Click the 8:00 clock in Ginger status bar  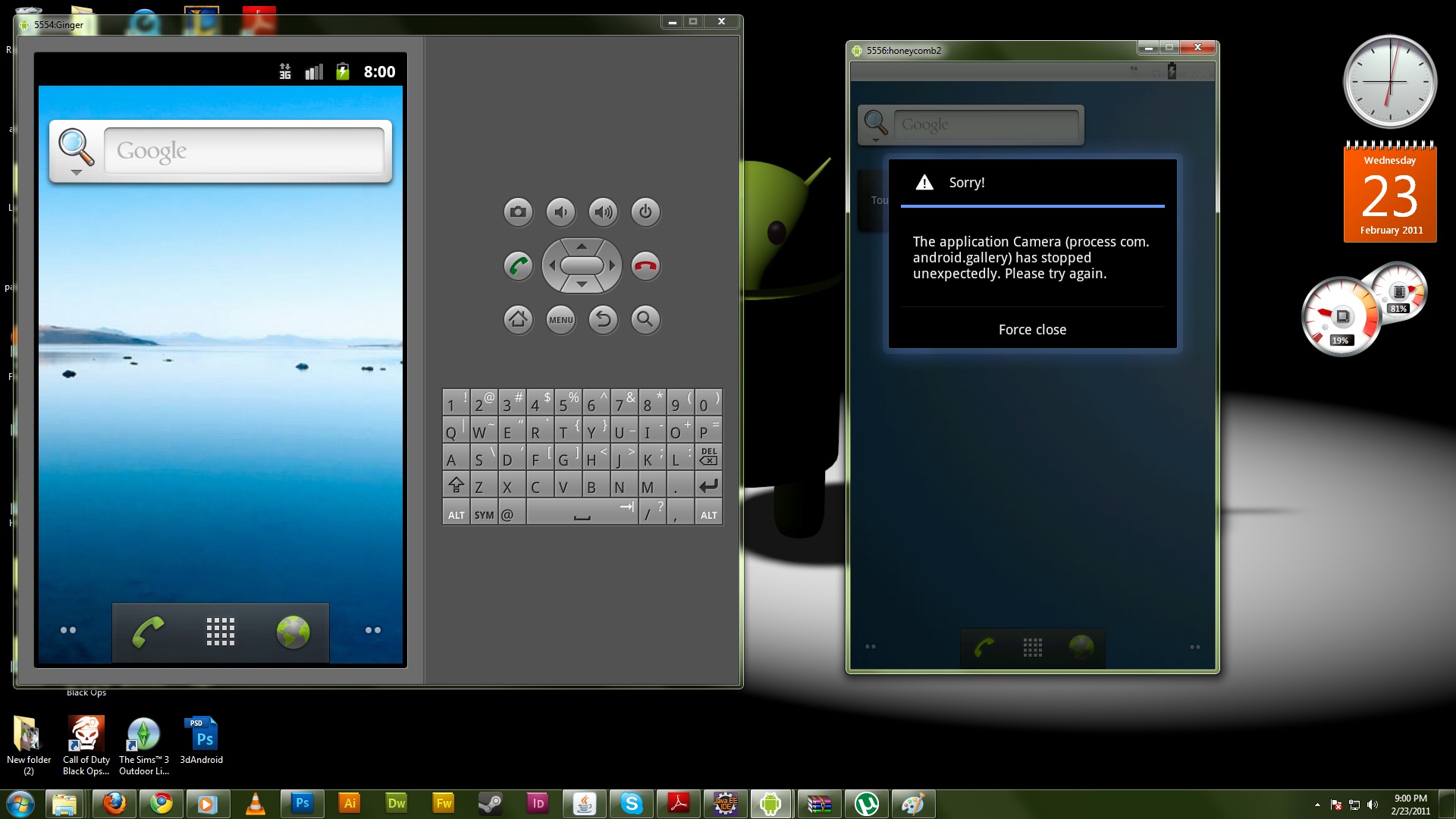point(379,71)
